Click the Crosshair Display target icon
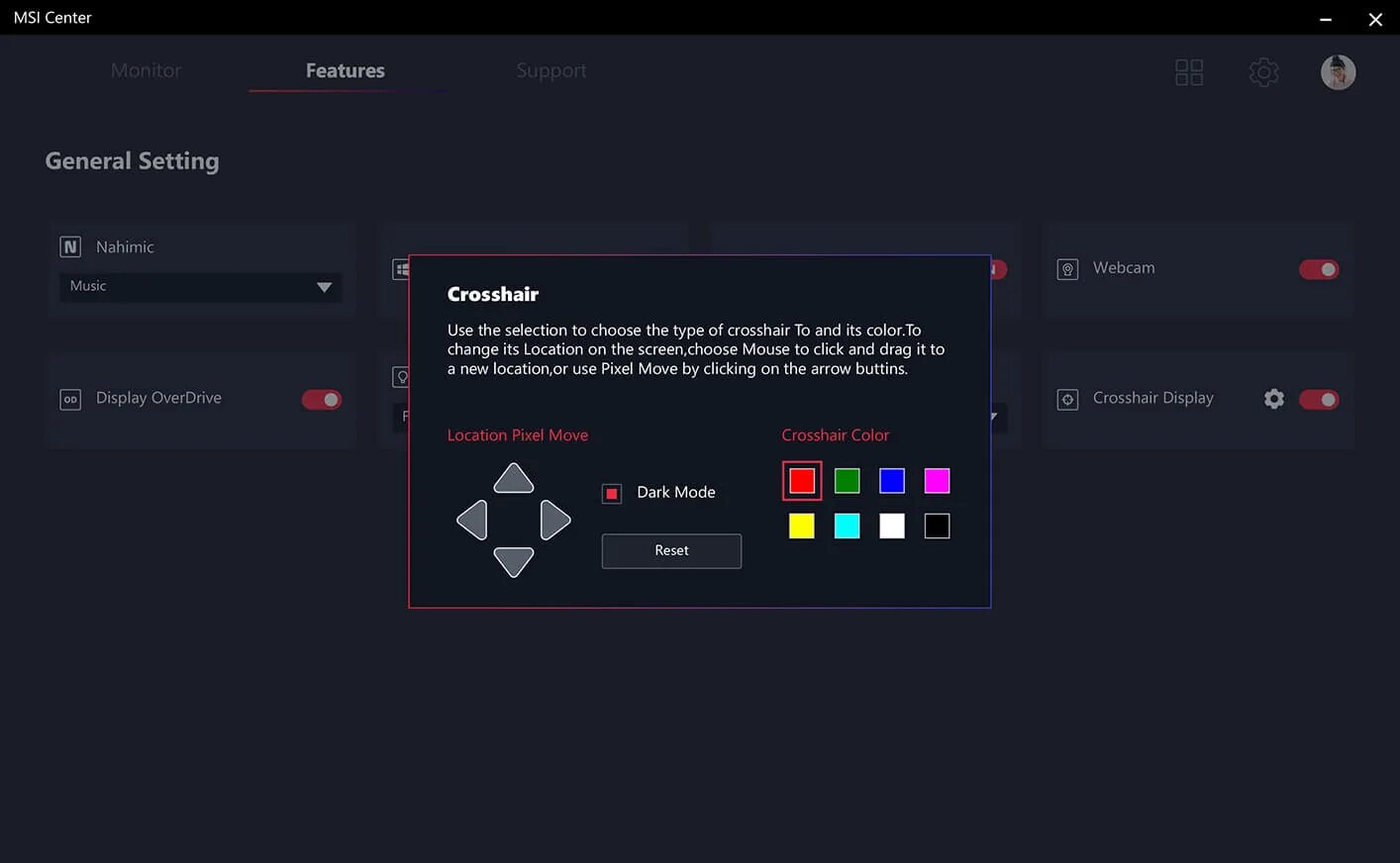The height and width of the screenshot is (863, 1400). tap(1067, 399)
